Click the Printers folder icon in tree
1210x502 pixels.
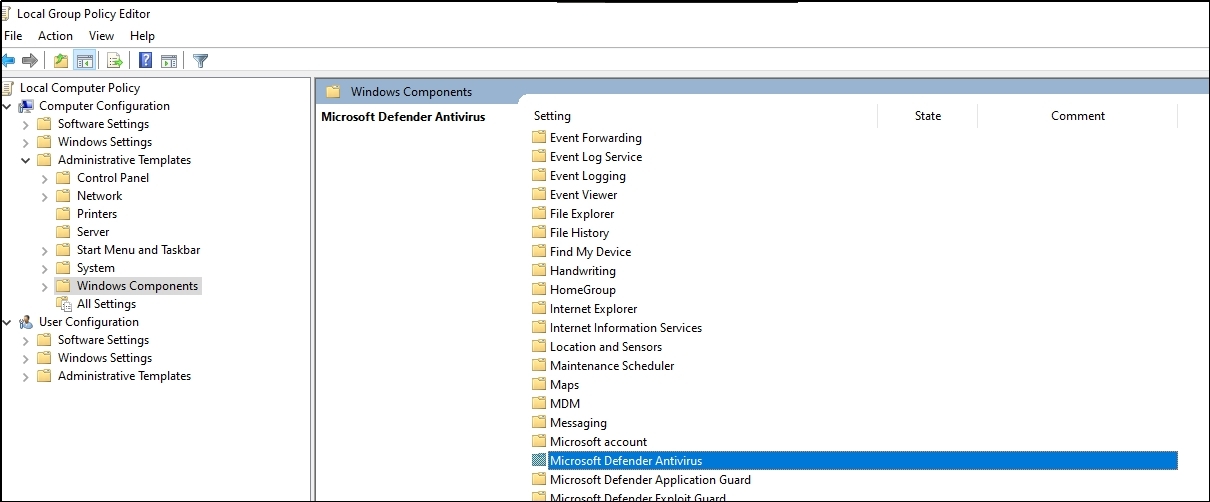coord(64,214)
